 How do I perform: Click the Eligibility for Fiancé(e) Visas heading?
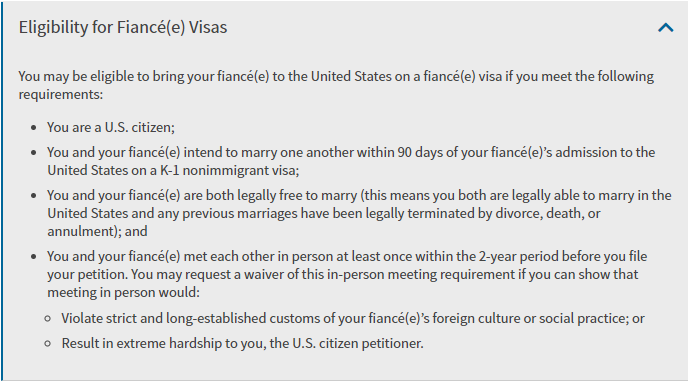coord(123,27)
